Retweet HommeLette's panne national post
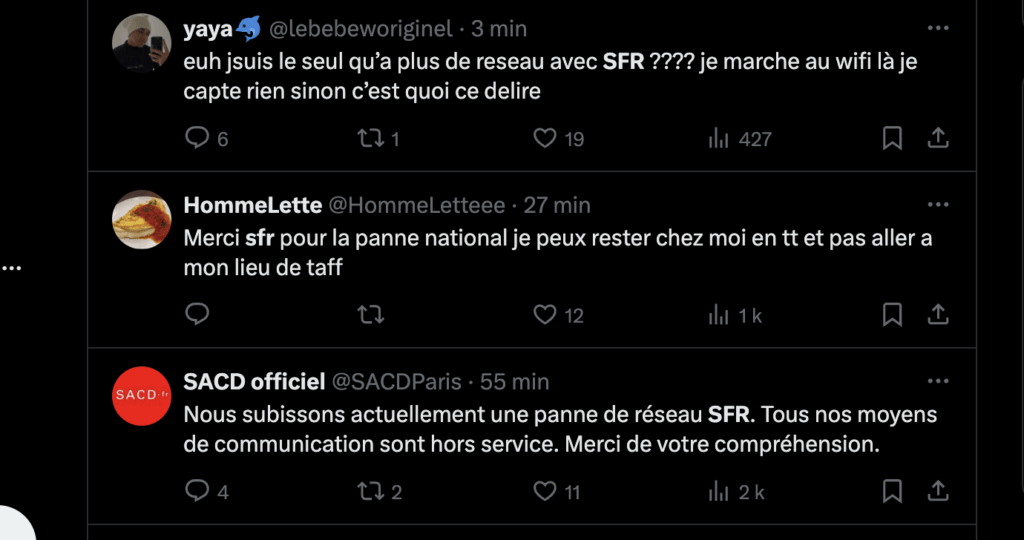Screen dimensions: 1024x540 coord(371,315)
